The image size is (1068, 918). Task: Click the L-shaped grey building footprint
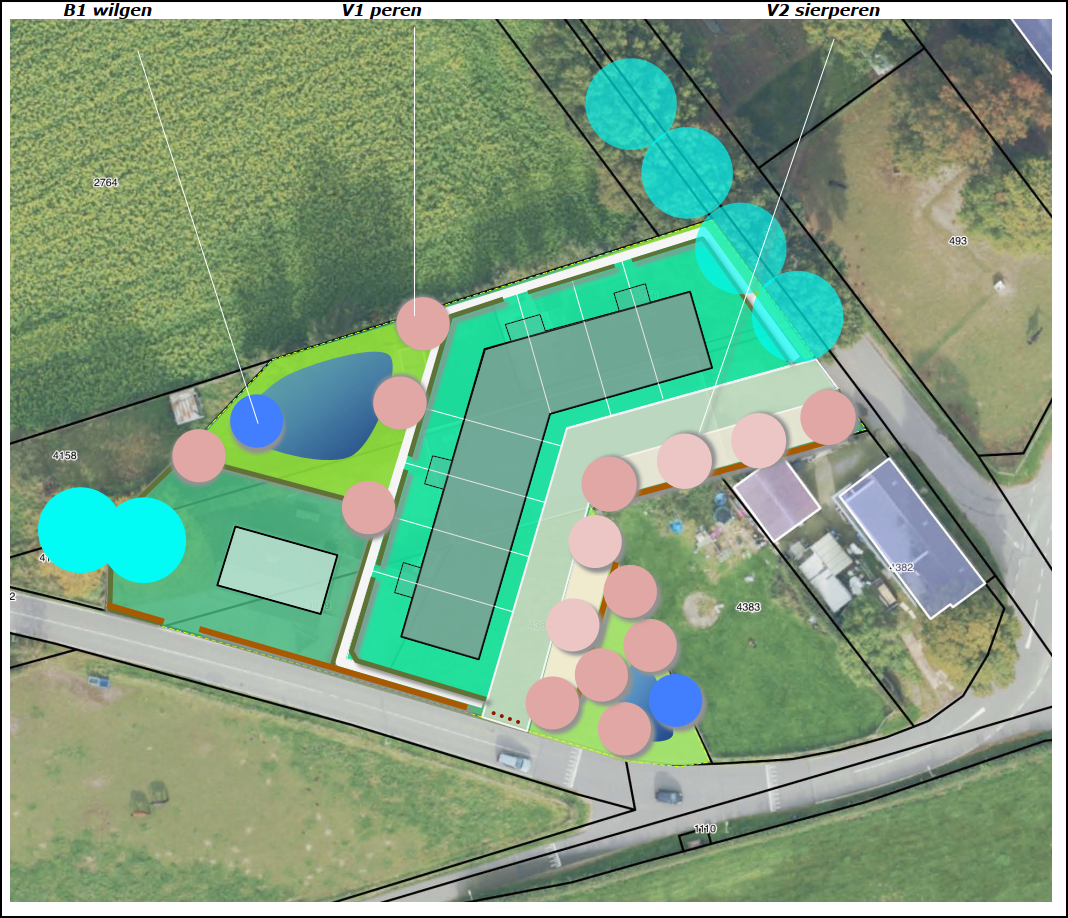(x=556, y=475)
